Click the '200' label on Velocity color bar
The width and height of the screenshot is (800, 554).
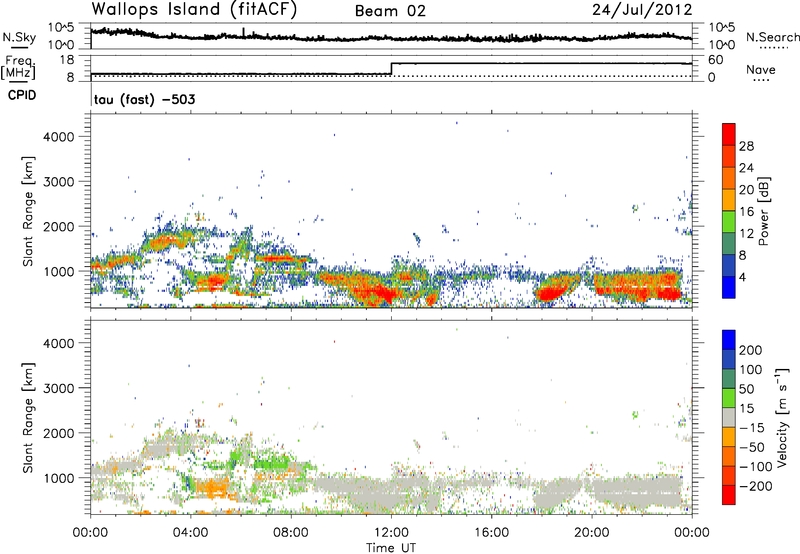pos(751,350)
